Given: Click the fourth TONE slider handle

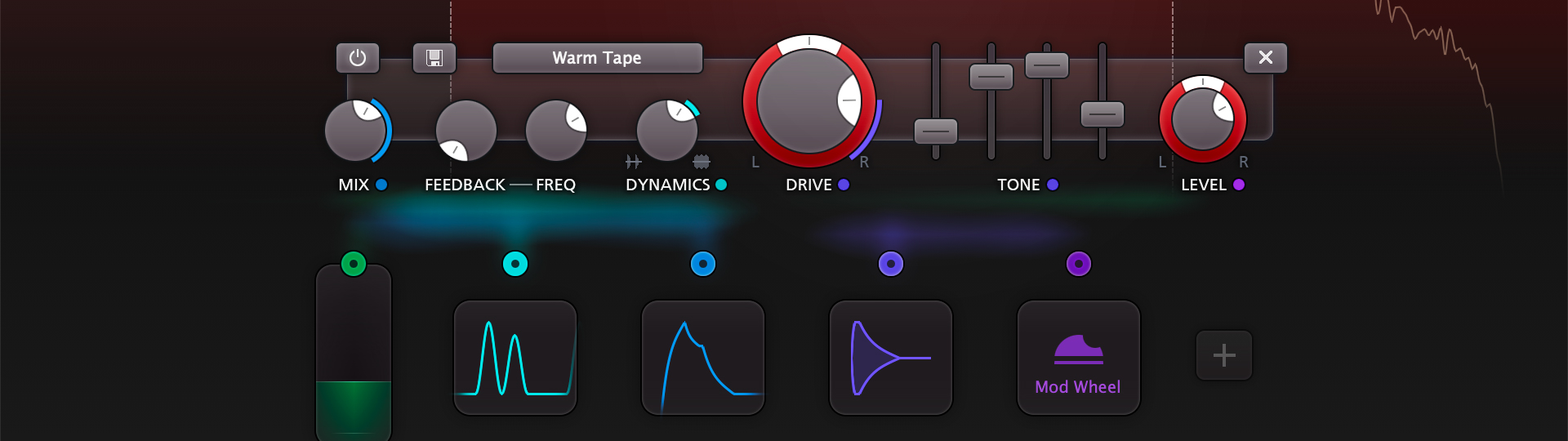Looking at the screenshot, I should [1102, 114].
